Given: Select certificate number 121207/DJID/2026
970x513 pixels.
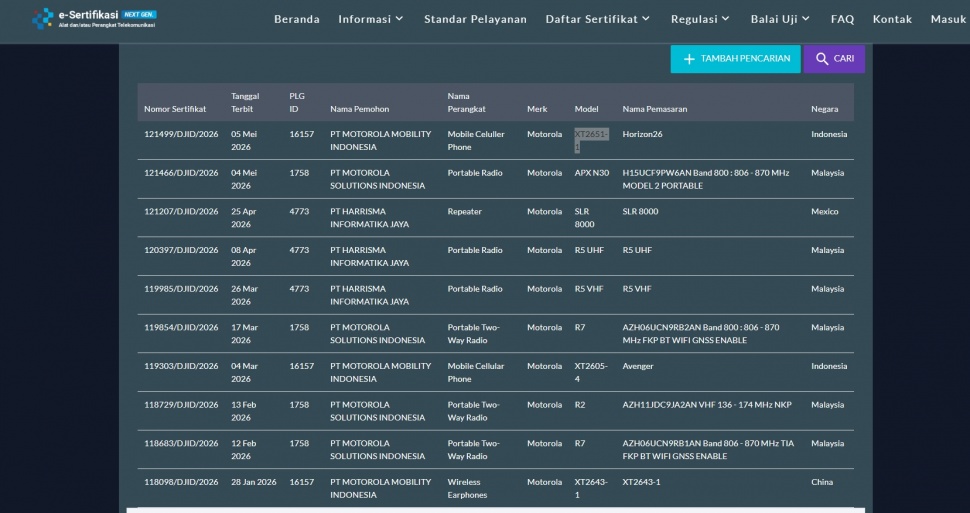Looking at the screenshot, I should (181, 212).
